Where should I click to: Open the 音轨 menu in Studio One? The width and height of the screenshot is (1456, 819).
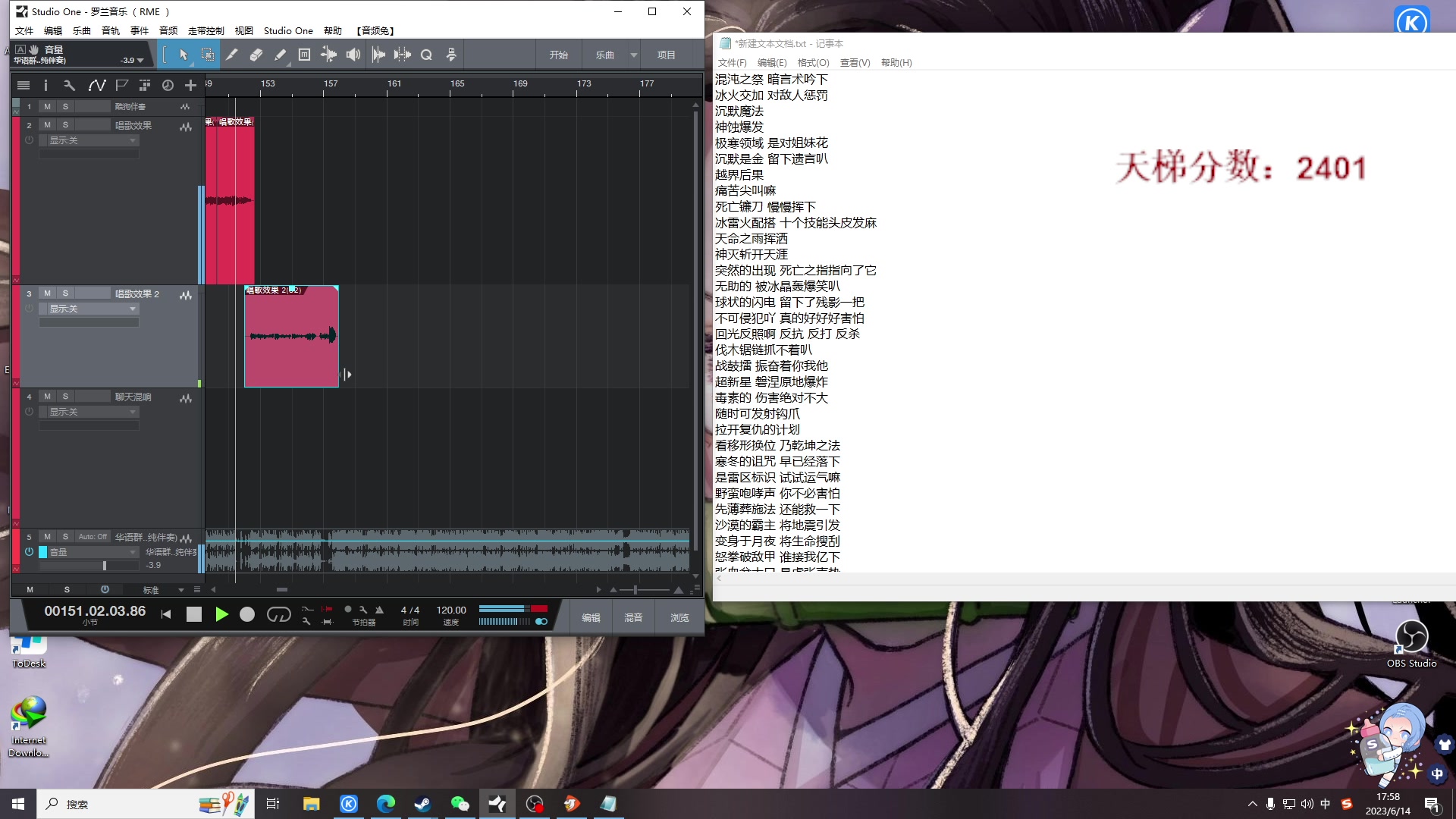(111, 30)
